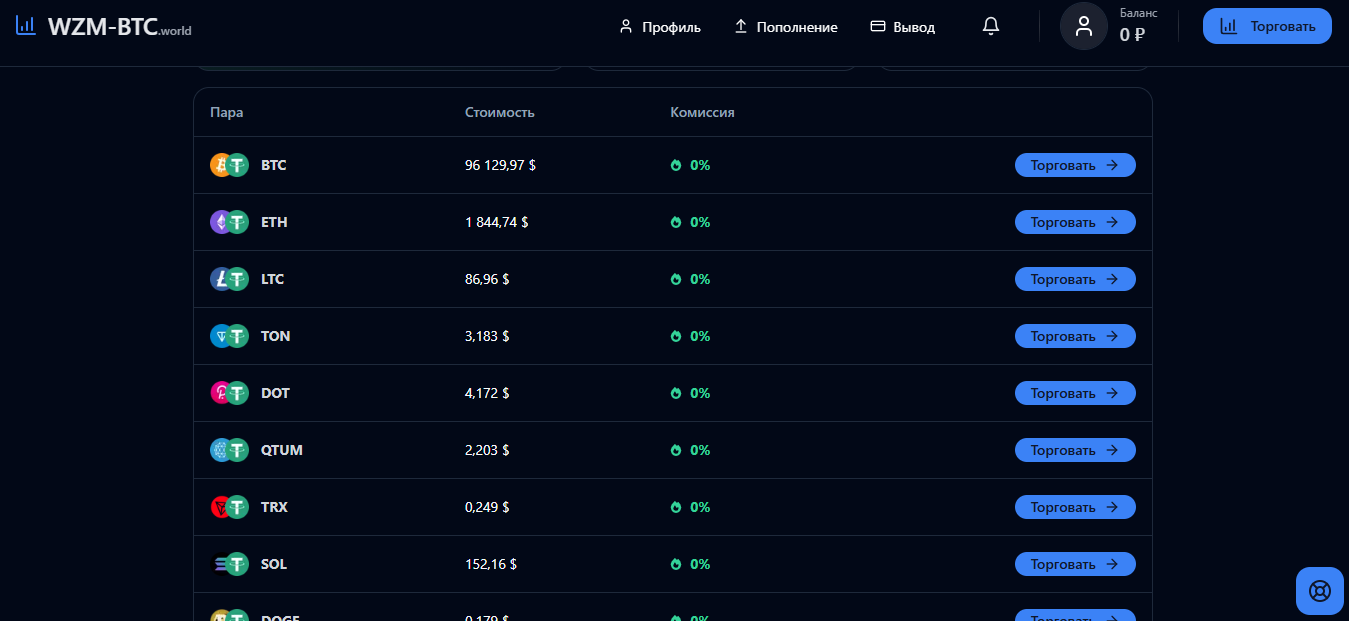Open the user avatar account icon
The width and height of the screenshot is (1349, 621).
1084,27
